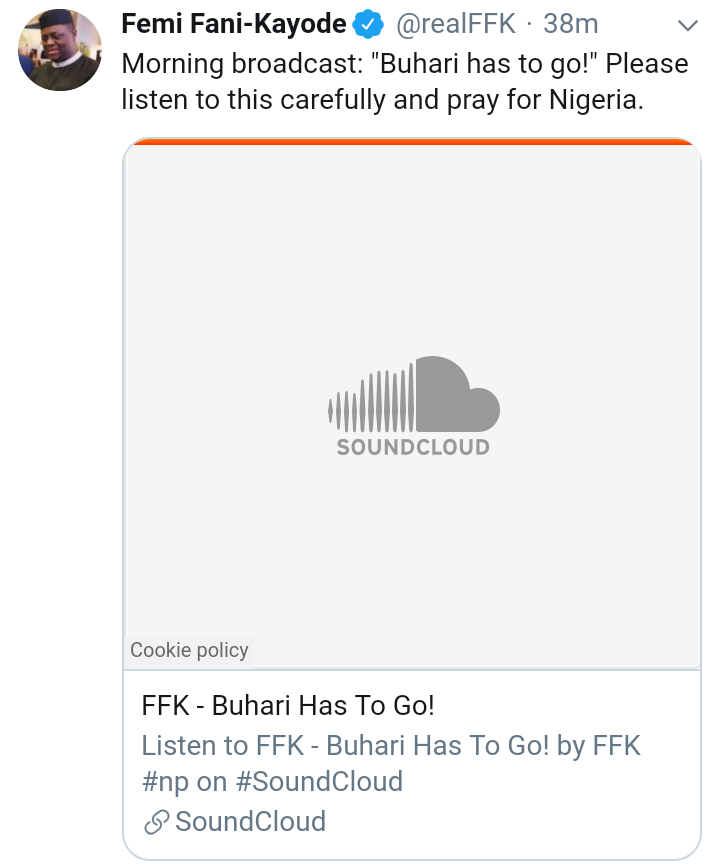This screenshot has height=864, width=720.
Task: Click the blue verified badge
Action: pyautogui.click(x=368, y=24)
